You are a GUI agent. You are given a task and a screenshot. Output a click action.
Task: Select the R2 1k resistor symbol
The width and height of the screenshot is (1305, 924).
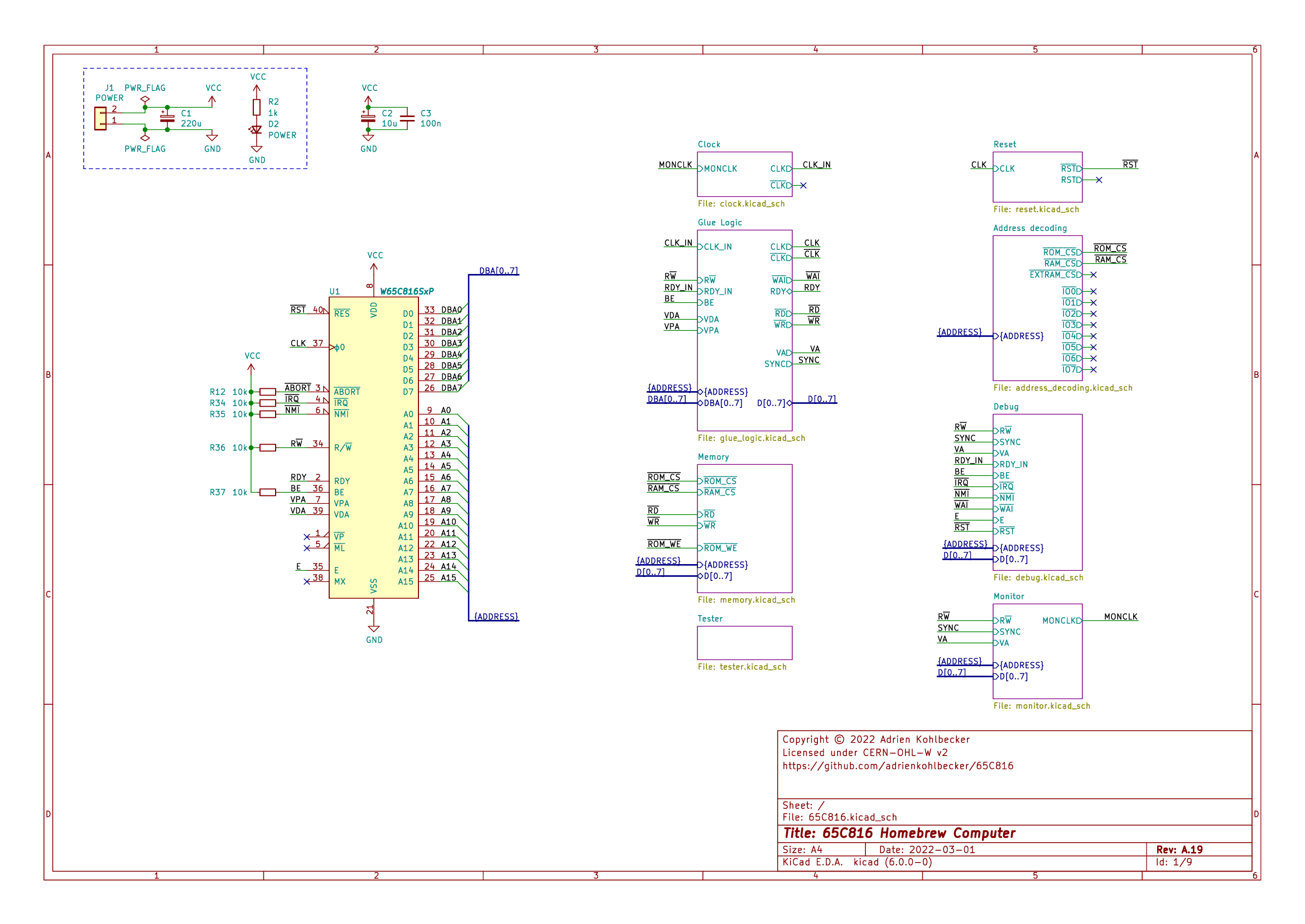point(257,107)
